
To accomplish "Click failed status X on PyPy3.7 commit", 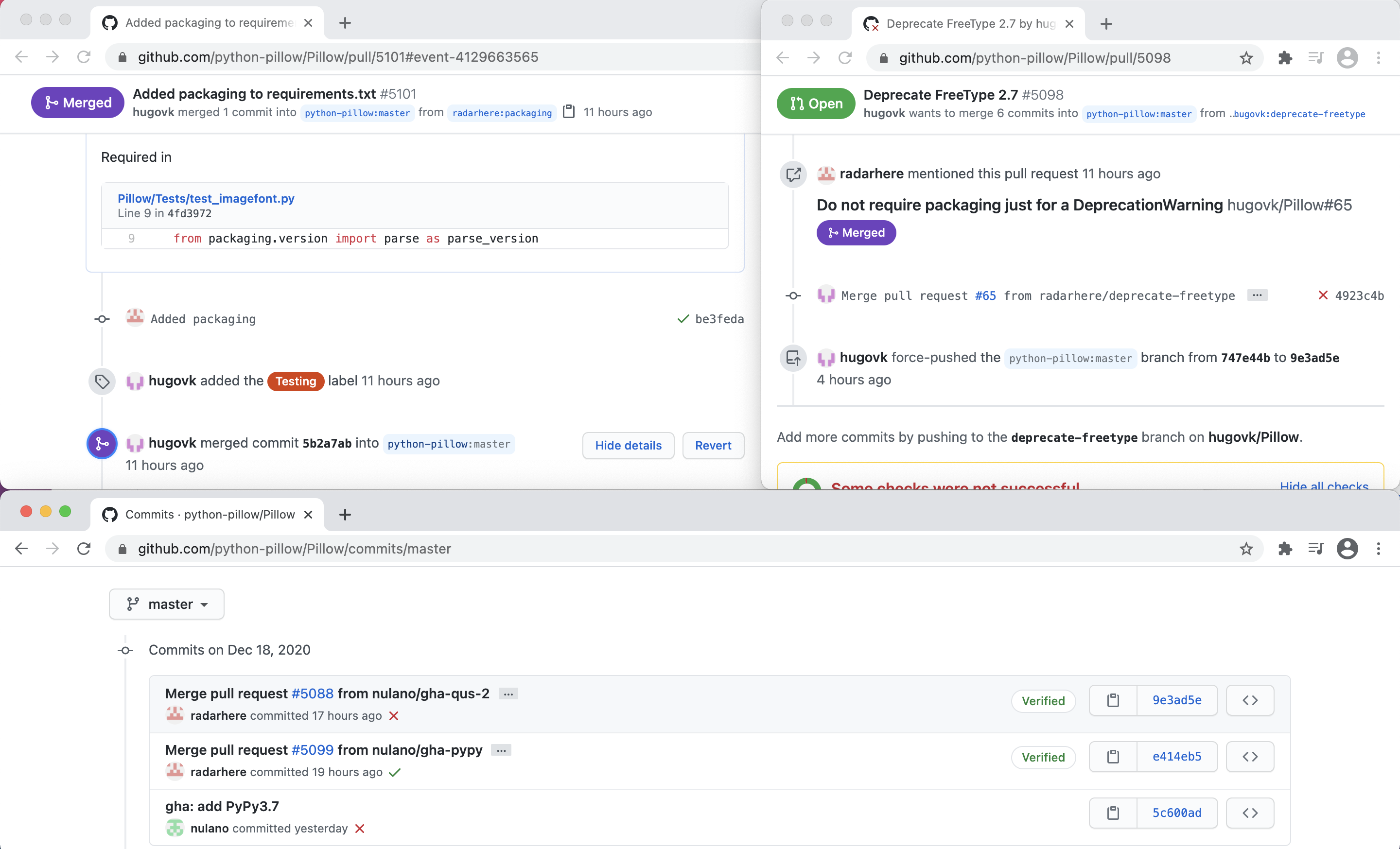I will coord(359,829).
